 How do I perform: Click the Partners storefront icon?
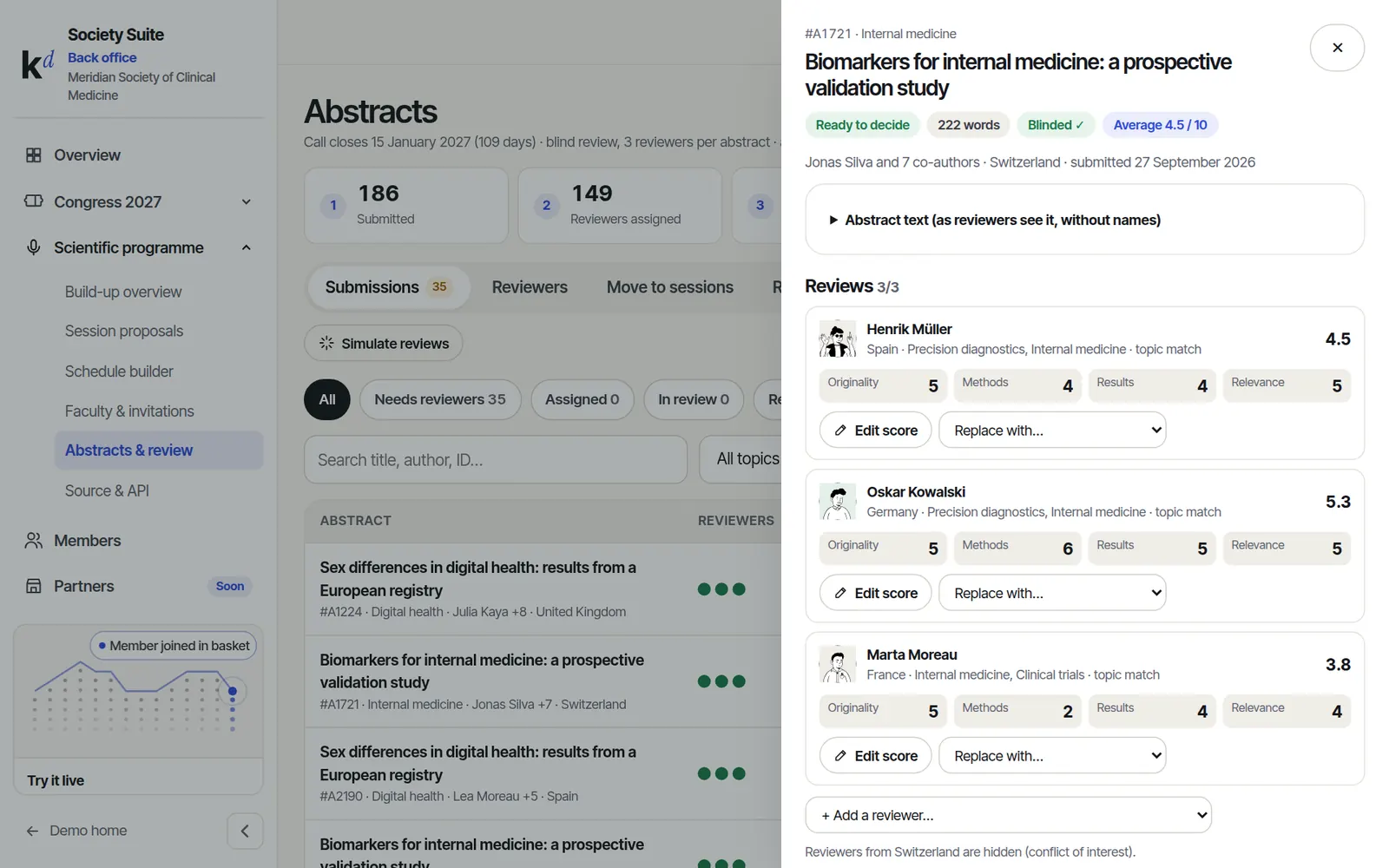34,586
